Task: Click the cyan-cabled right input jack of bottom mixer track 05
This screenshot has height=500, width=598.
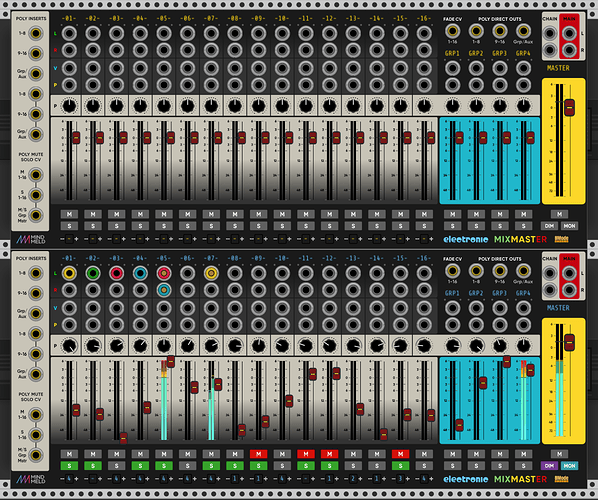Action: click(164, 290)
